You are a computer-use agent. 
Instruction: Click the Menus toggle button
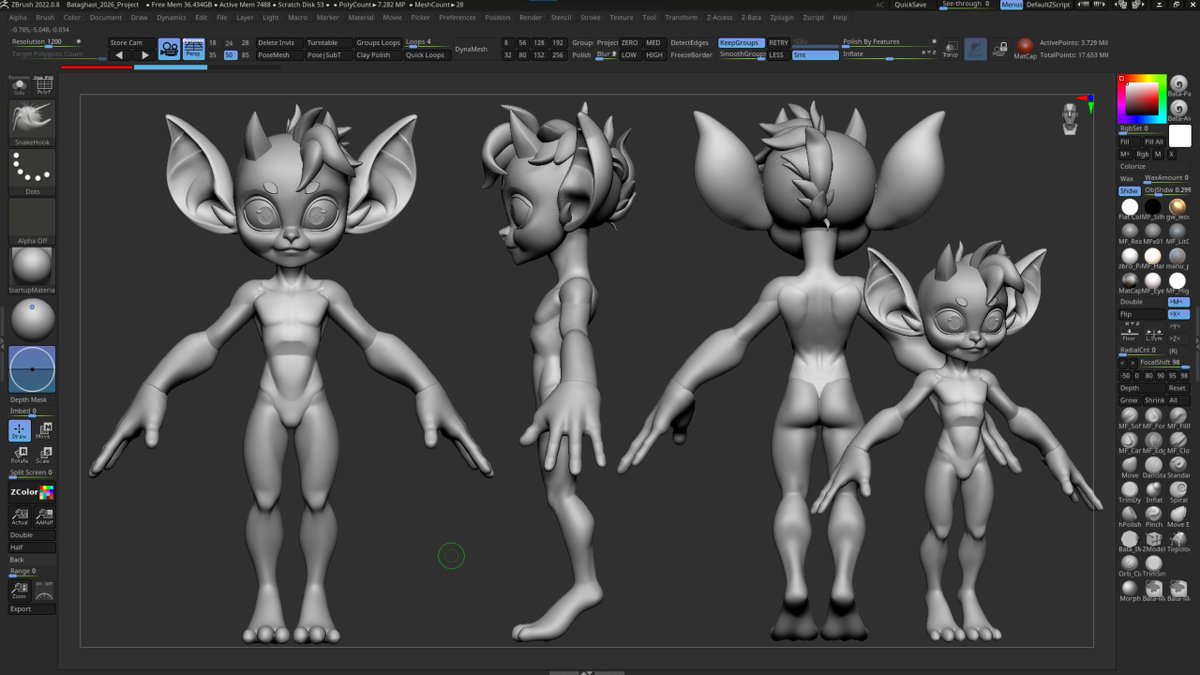[1011, 4]
